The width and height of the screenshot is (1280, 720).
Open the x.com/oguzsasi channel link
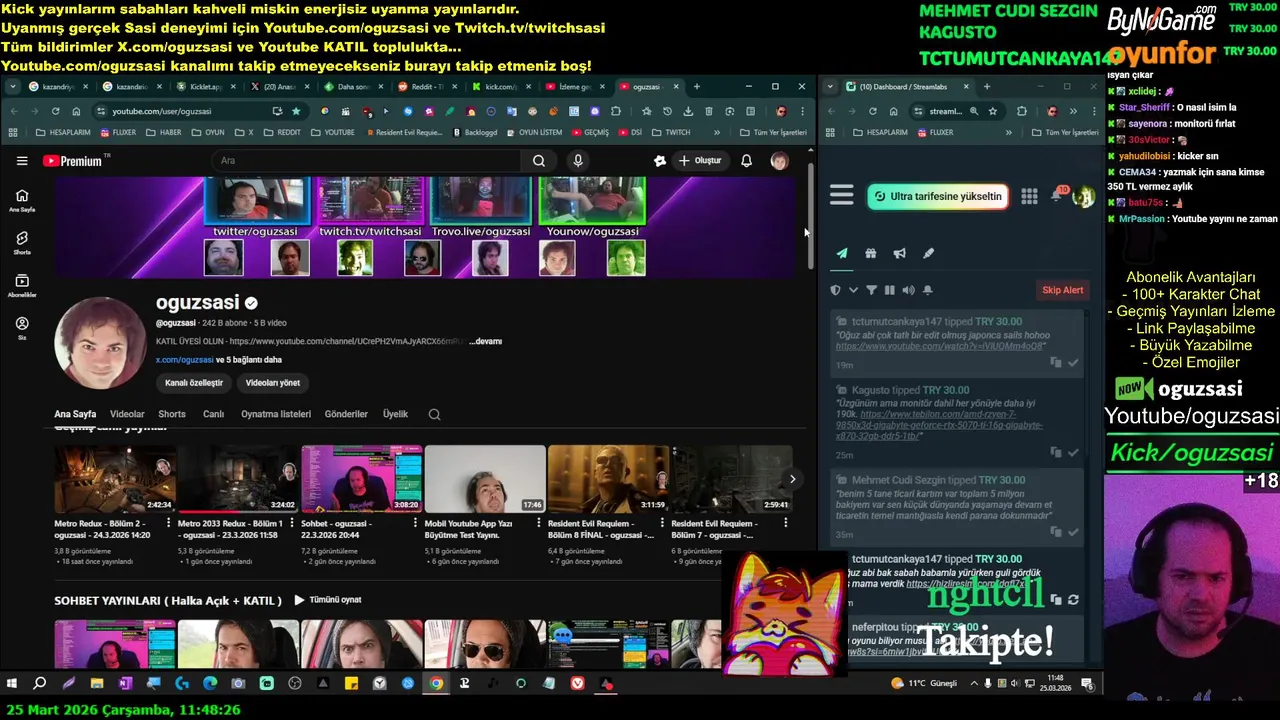pos(185,360)
